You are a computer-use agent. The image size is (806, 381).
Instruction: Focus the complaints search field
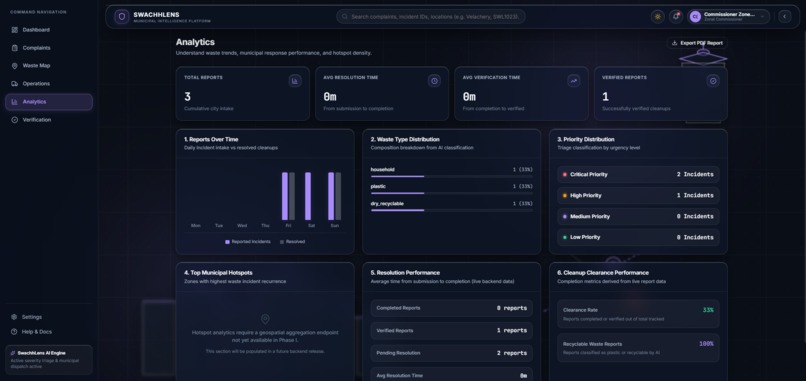click(431, 17)
